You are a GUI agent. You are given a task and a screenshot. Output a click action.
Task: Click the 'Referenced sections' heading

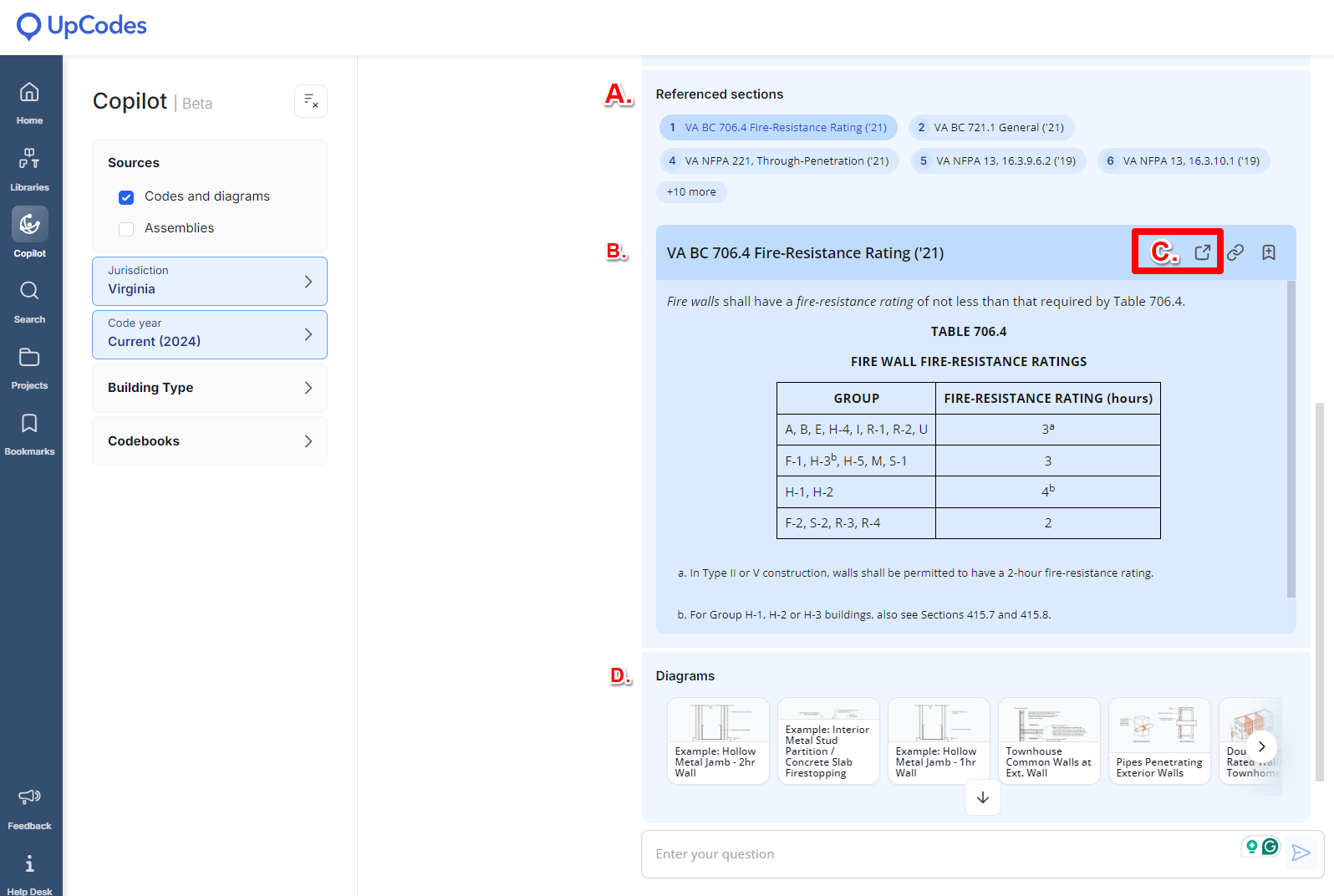click(720, 94)
